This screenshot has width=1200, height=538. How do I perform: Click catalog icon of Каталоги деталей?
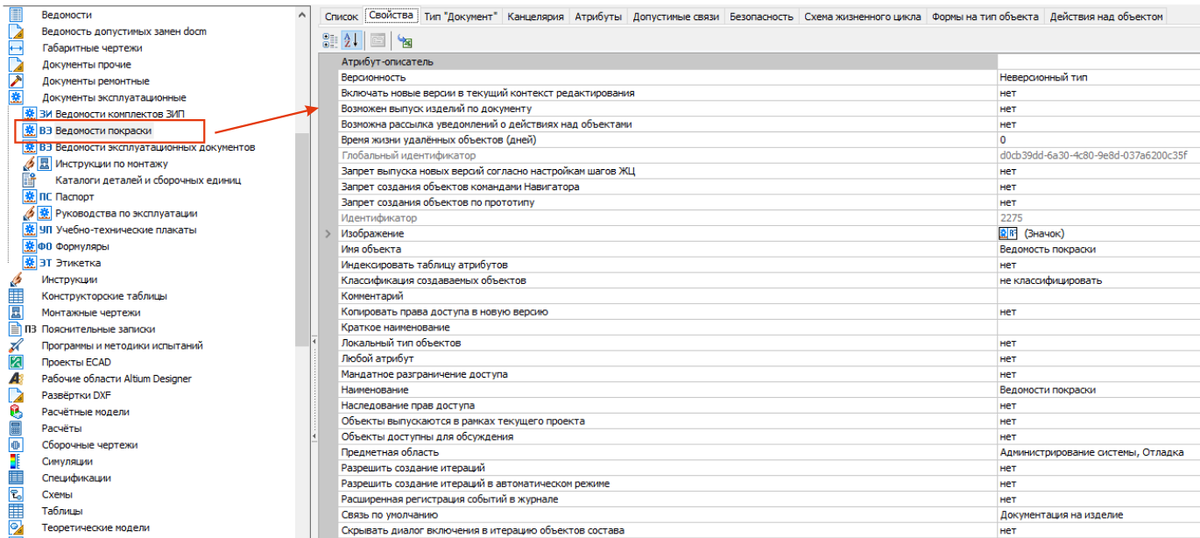pyautogui.click(x=31, y=180)
